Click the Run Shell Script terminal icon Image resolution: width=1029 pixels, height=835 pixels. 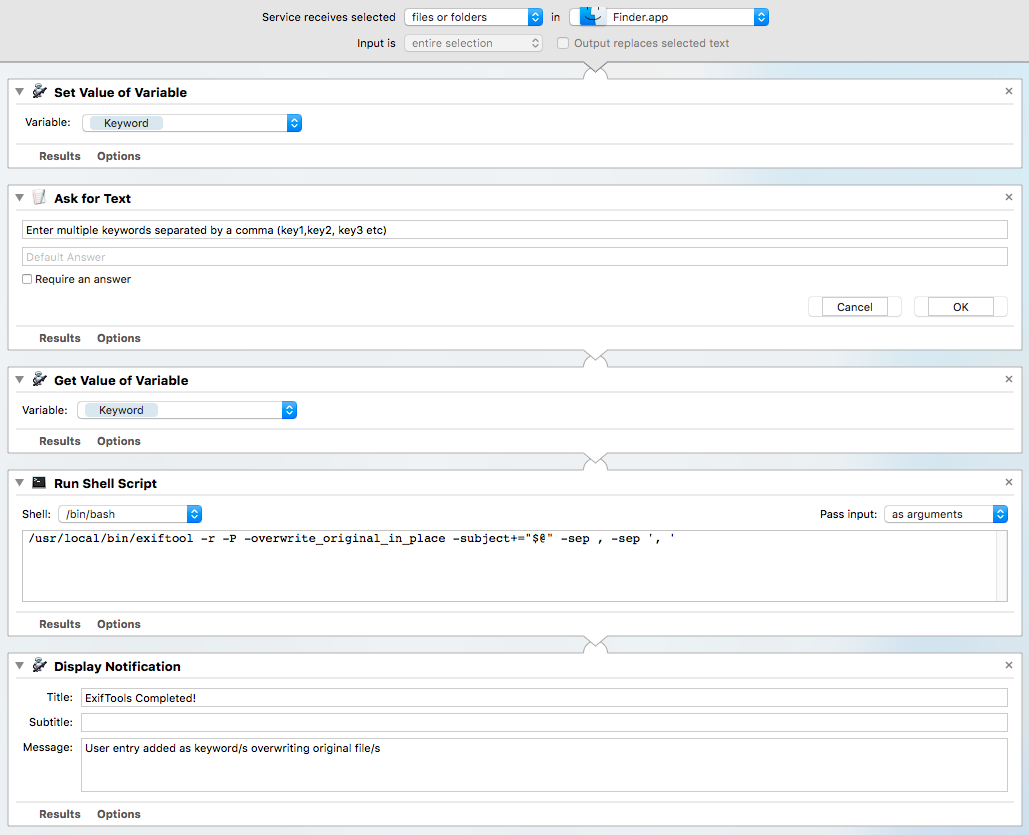point(39,482)
